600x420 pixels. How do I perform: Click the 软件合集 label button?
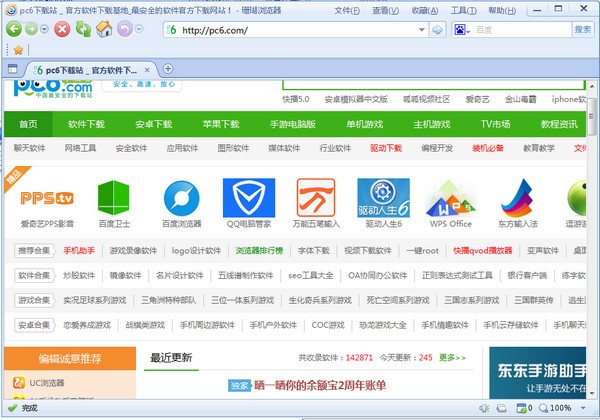point(34,275)
